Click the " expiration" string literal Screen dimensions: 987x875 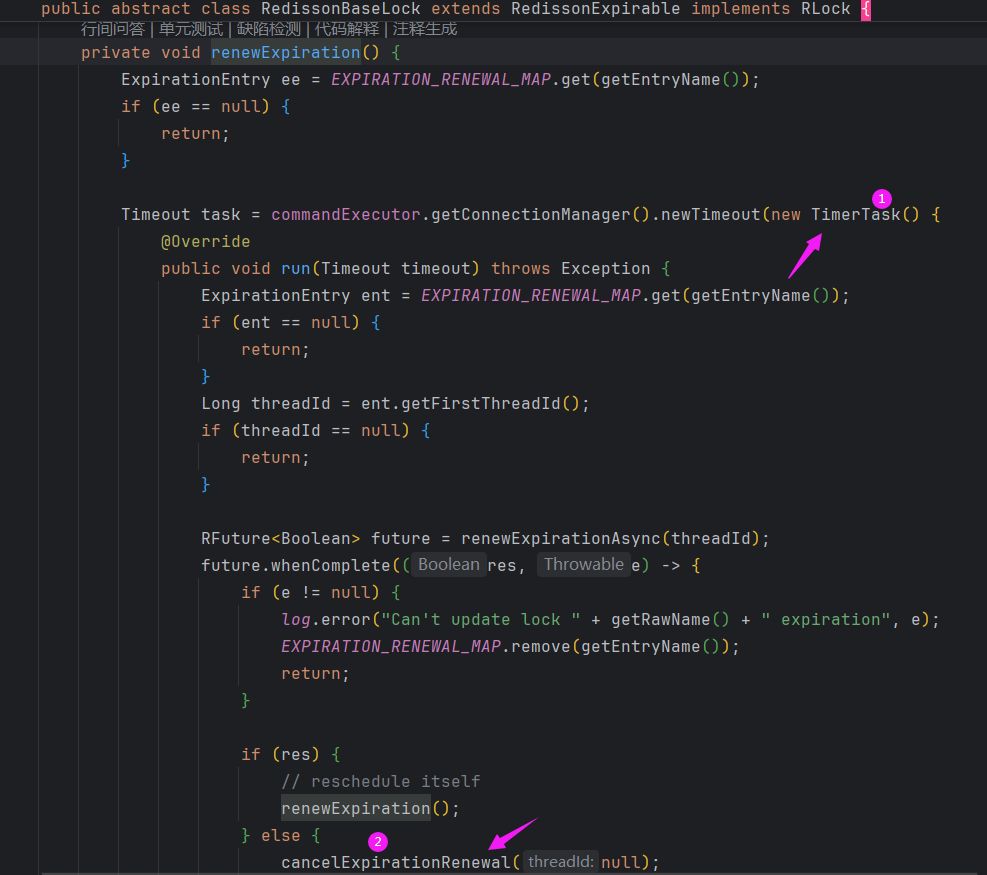click(826, 619)
